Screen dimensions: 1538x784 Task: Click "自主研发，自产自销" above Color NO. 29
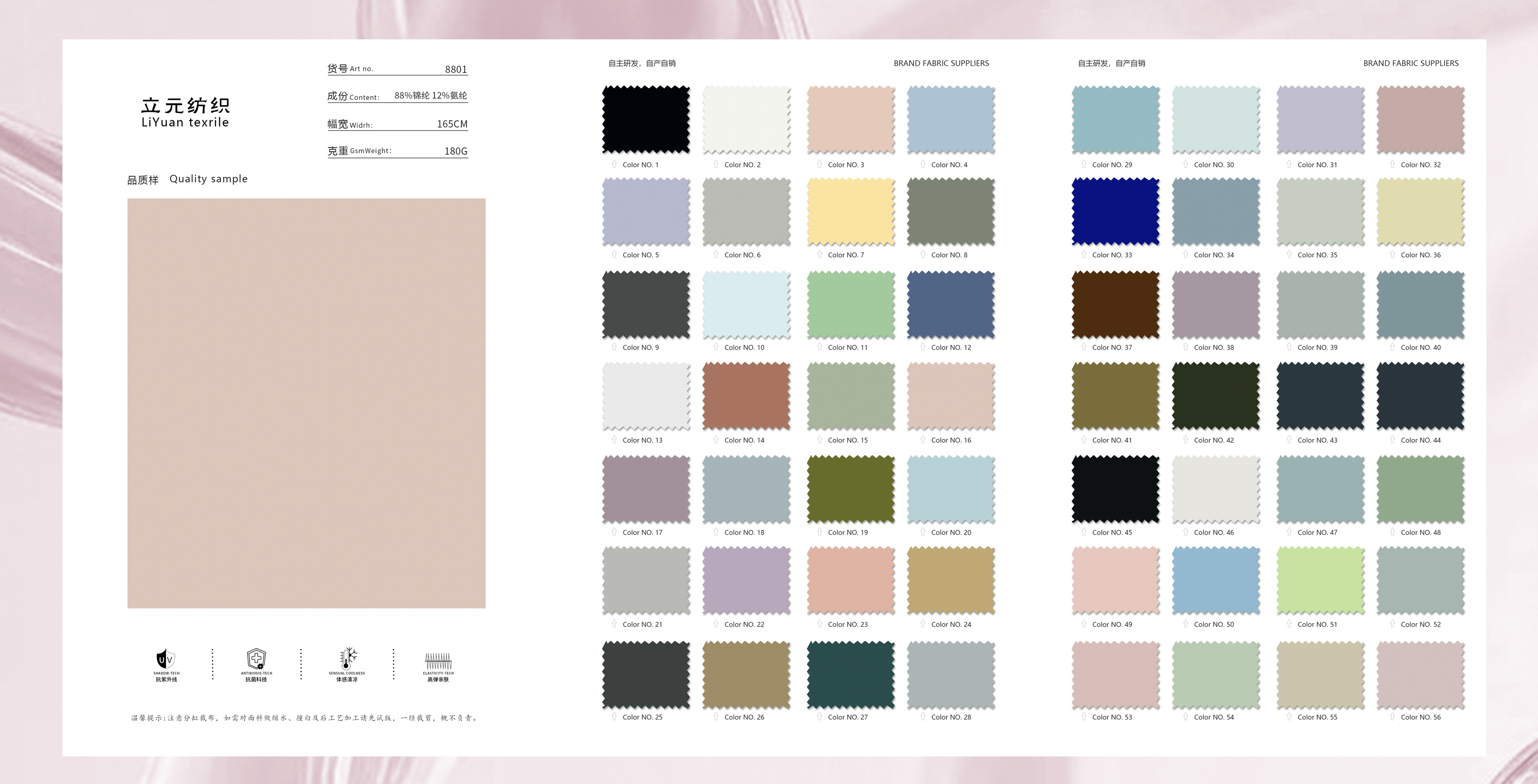click(1111, 63)
